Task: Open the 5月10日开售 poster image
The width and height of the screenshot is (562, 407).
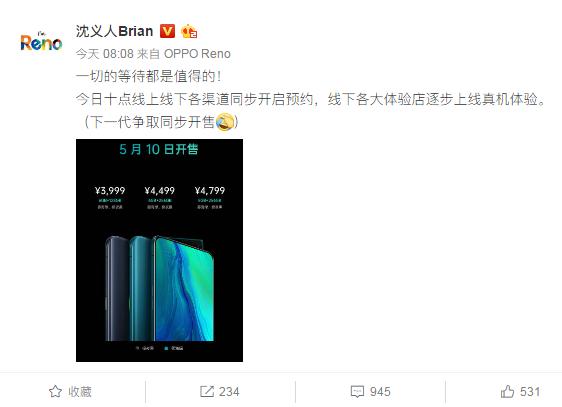Action: coord(159,250)
